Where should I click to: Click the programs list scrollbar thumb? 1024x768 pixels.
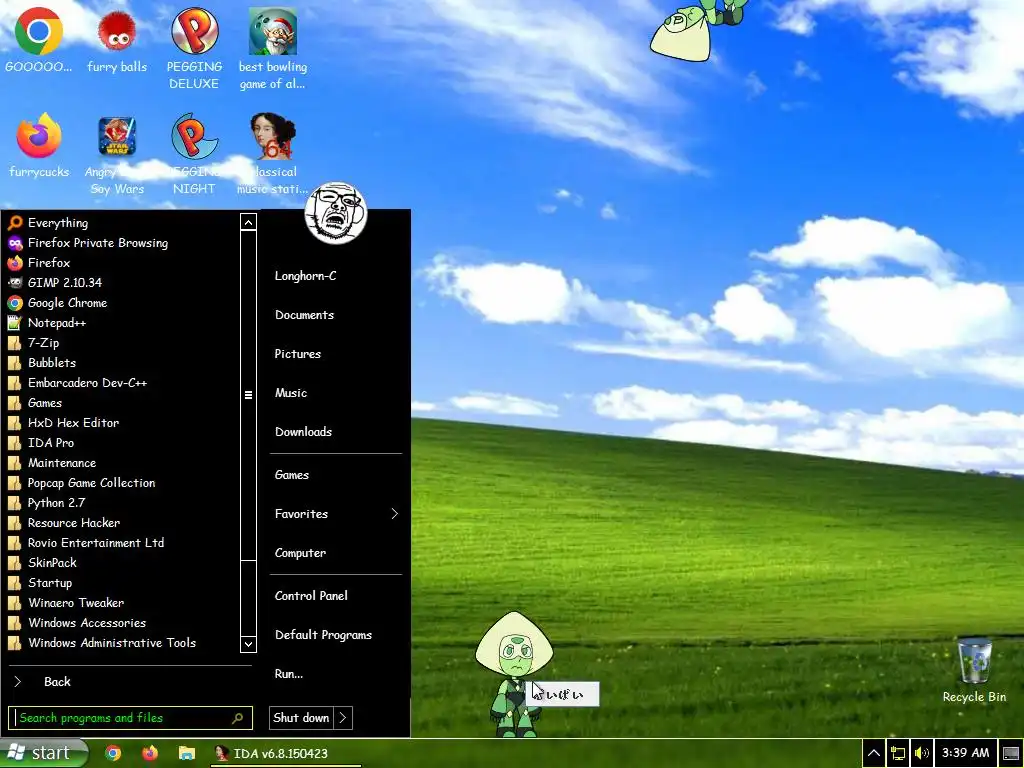click(248, 395)
